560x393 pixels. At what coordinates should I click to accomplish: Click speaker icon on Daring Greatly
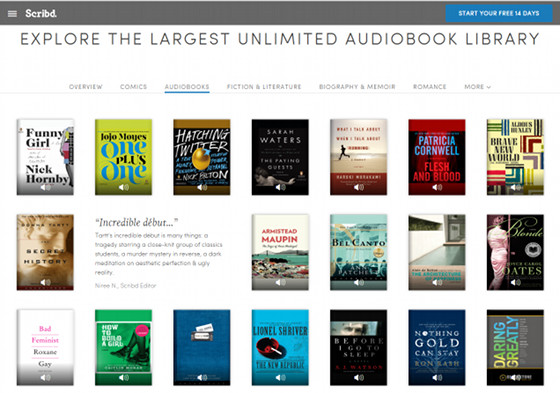pyautogui.click(x=515, y=377)
